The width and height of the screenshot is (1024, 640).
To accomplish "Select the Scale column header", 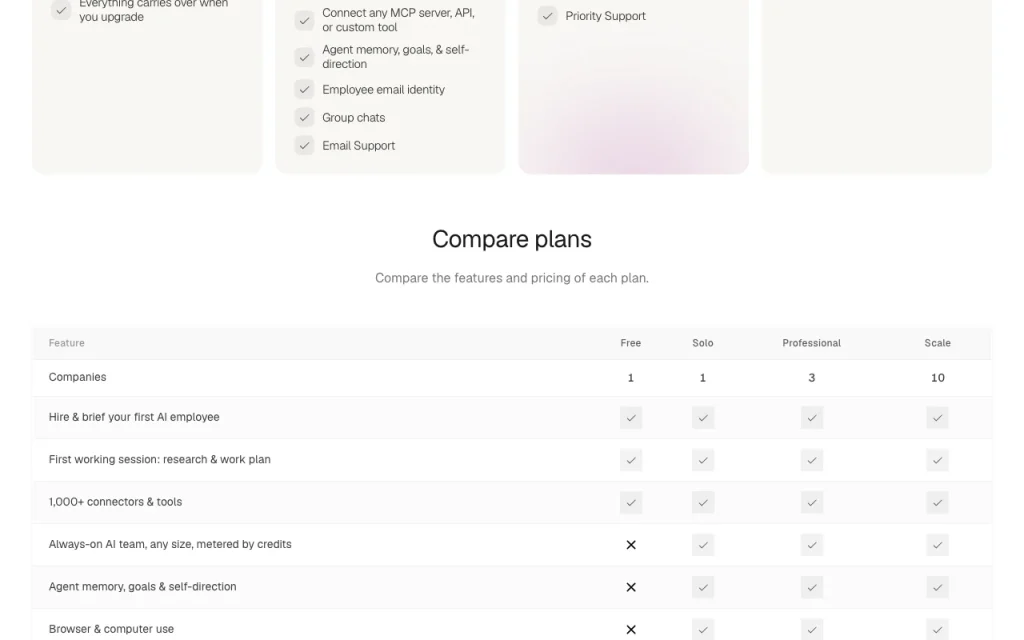I will pos(937,343).
